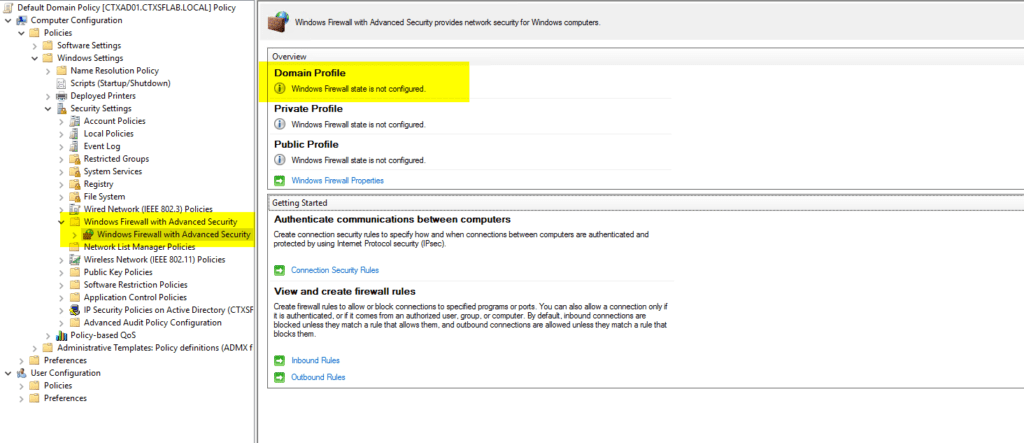The width and height of the screenshot is (1024, 443).
Task: Click the Private Profile info icon
Action: pos(280,124)
